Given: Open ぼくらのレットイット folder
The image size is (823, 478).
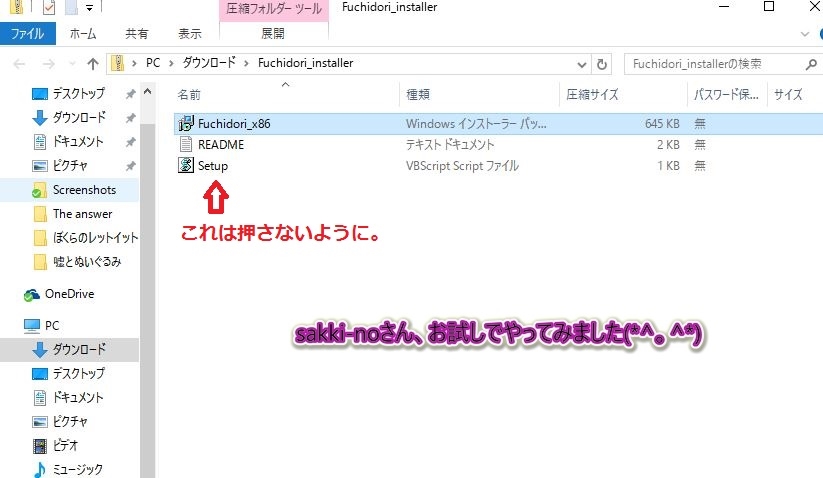Looking at the screenshot, I should (x=95, y=238).
